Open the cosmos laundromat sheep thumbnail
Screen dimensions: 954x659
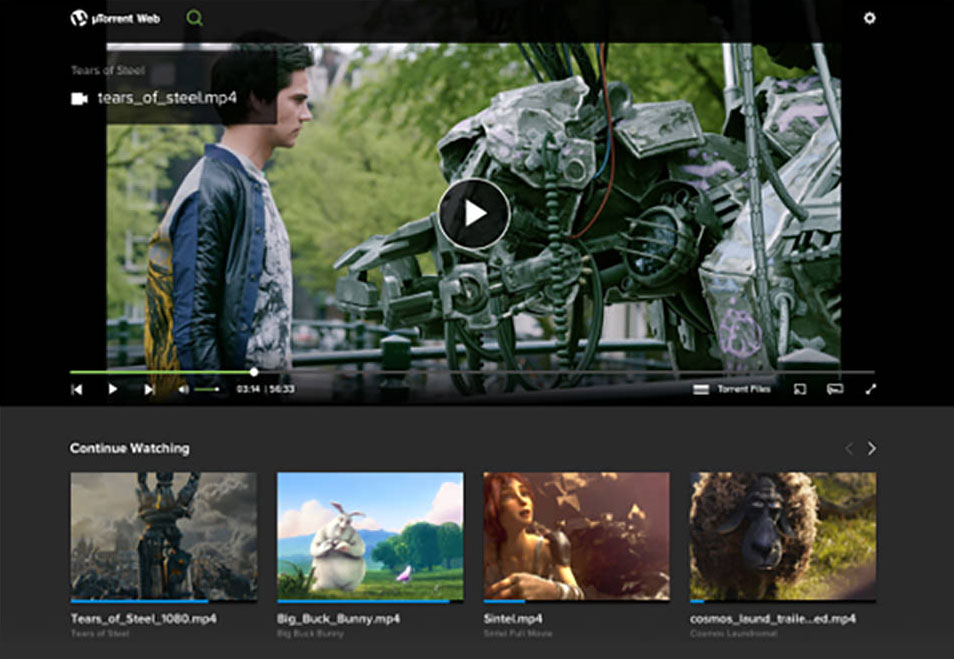pos(783,537)
